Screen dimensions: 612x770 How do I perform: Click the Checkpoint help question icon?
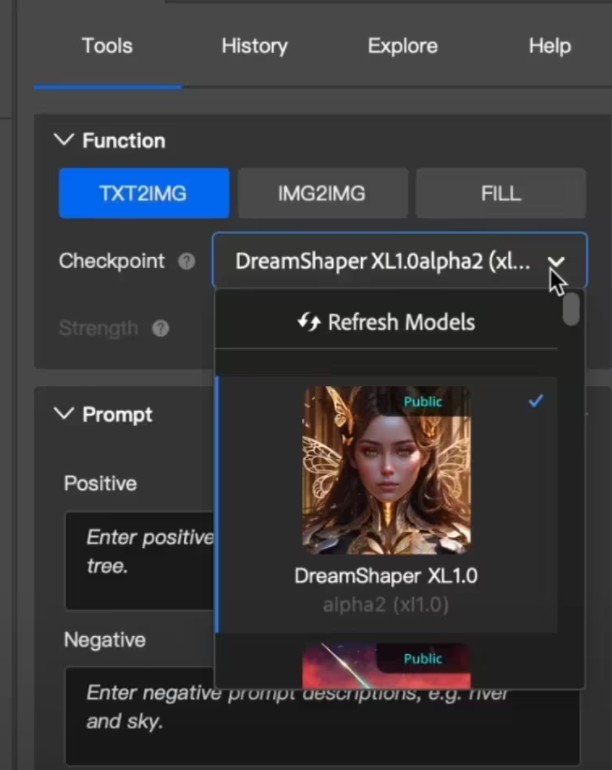tap(187, 261)
